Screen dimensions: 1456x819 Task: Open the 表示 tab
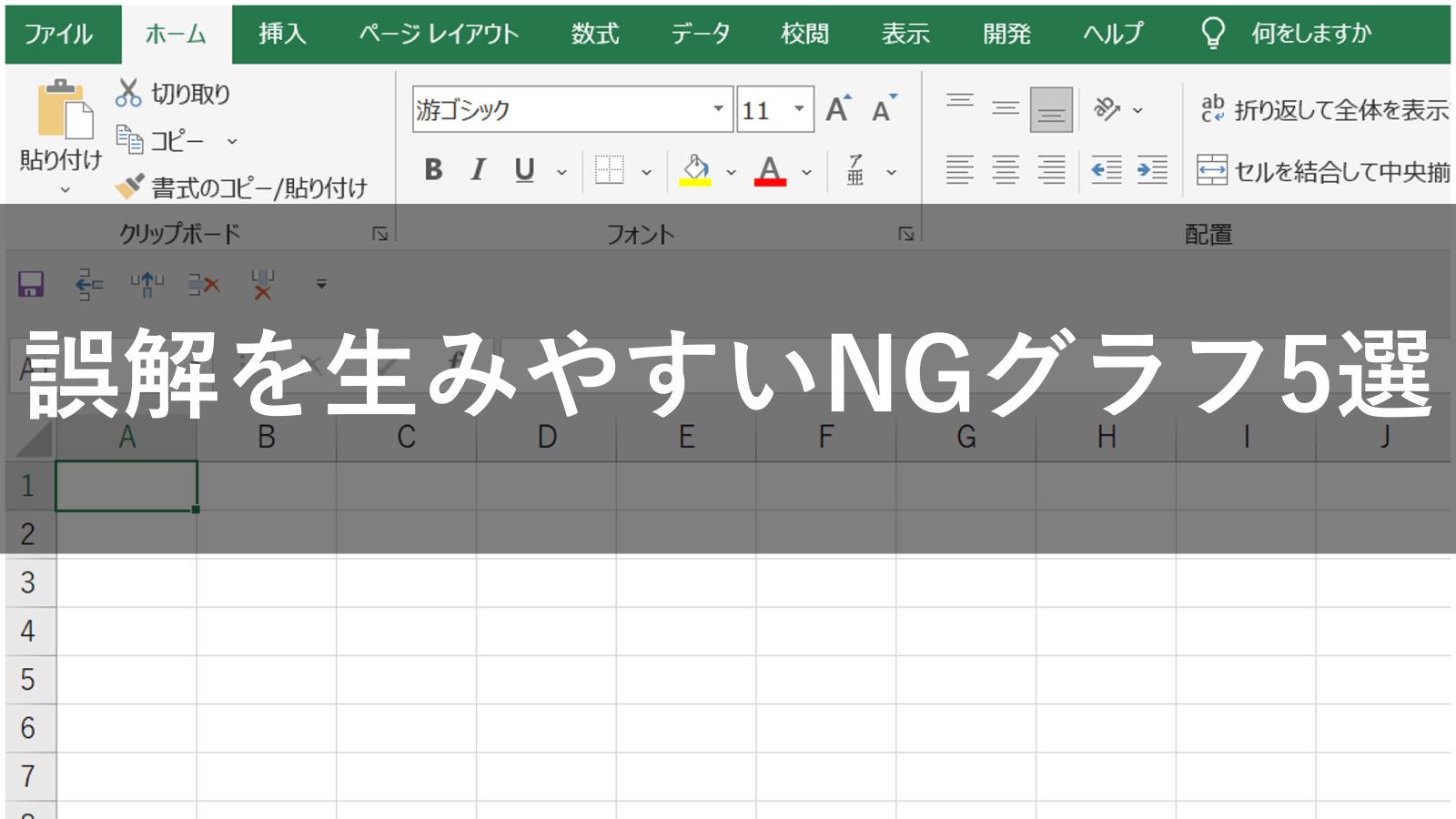click(x=905, y=34)
